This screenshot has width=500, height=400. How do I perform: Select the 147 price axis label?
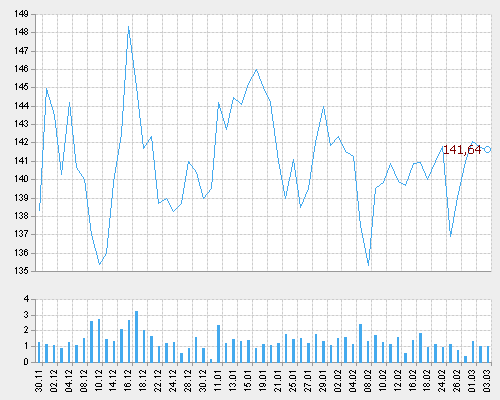pyautogui.click(x=21, y=51)
